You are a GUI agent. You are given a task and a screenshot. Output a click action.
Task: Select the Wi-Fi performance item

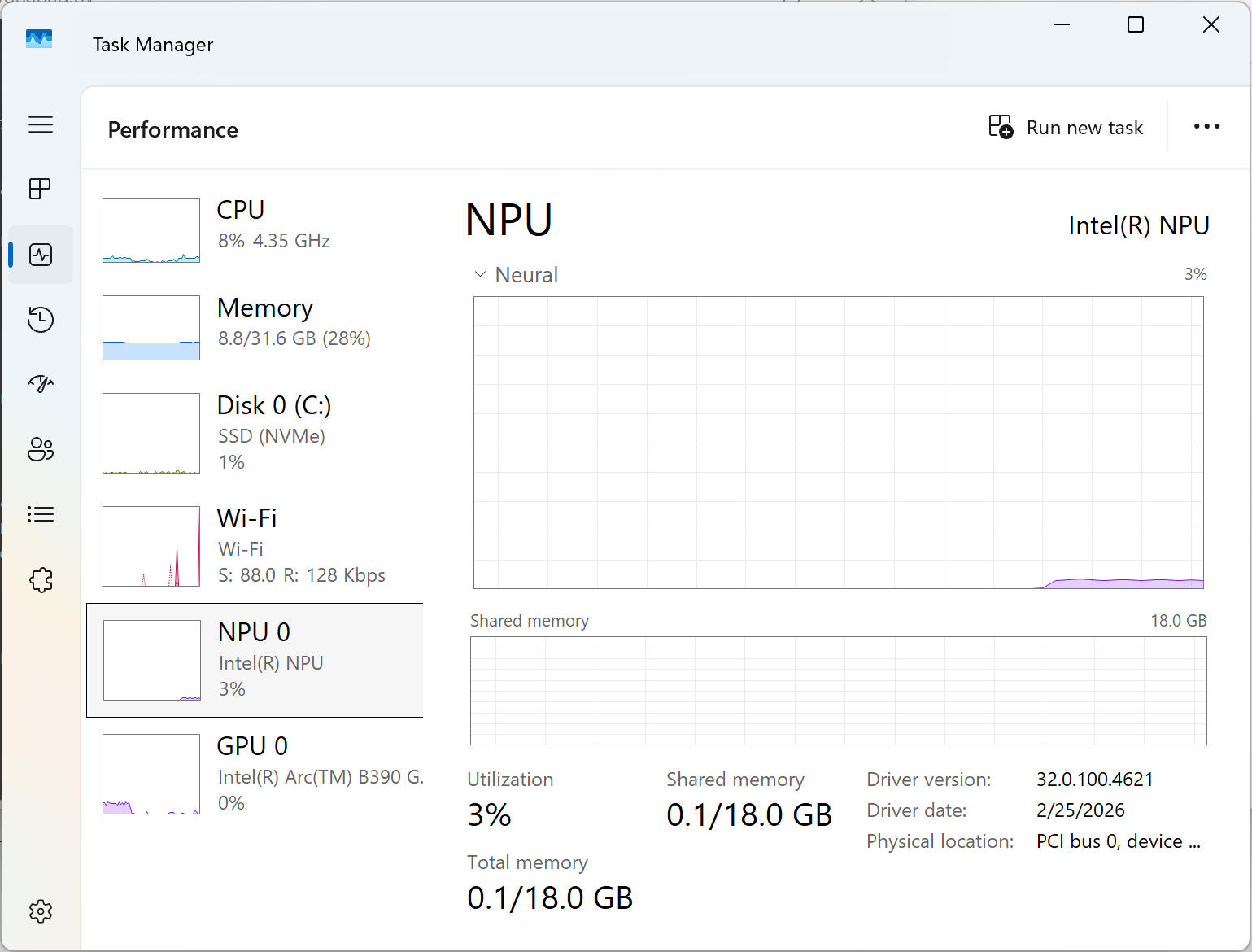pos(255,546)
